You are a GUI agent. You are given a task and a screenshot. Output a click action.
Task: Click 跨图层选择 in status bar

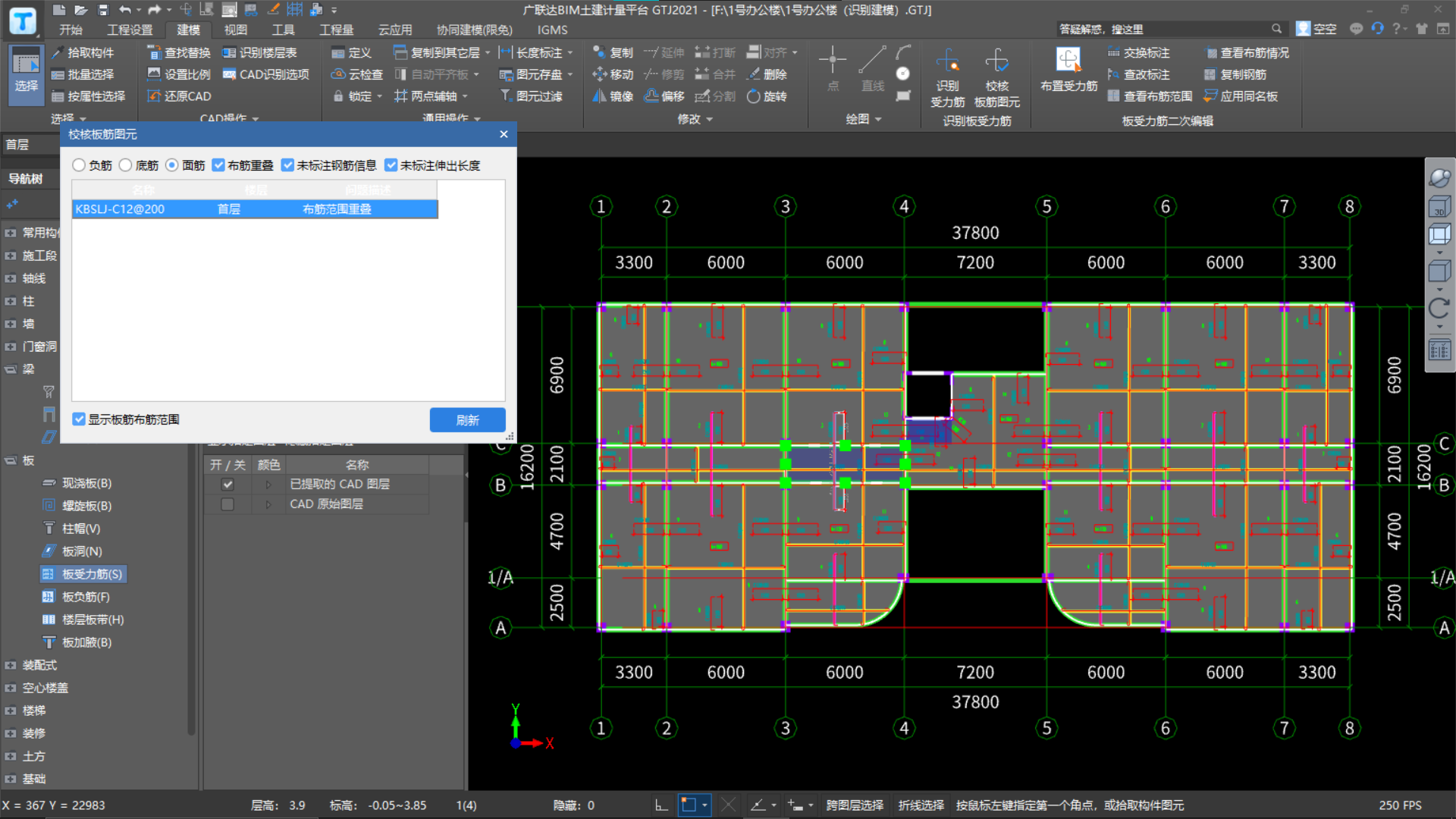click(x=855, y=805)
